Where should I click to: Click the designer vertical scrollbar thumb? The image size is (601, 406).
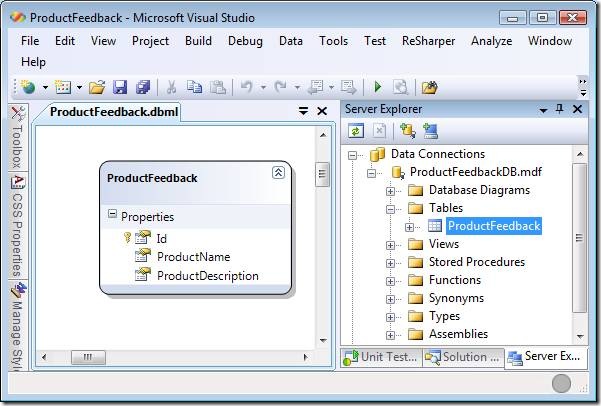pyautogui.click(x=322, y=174)
